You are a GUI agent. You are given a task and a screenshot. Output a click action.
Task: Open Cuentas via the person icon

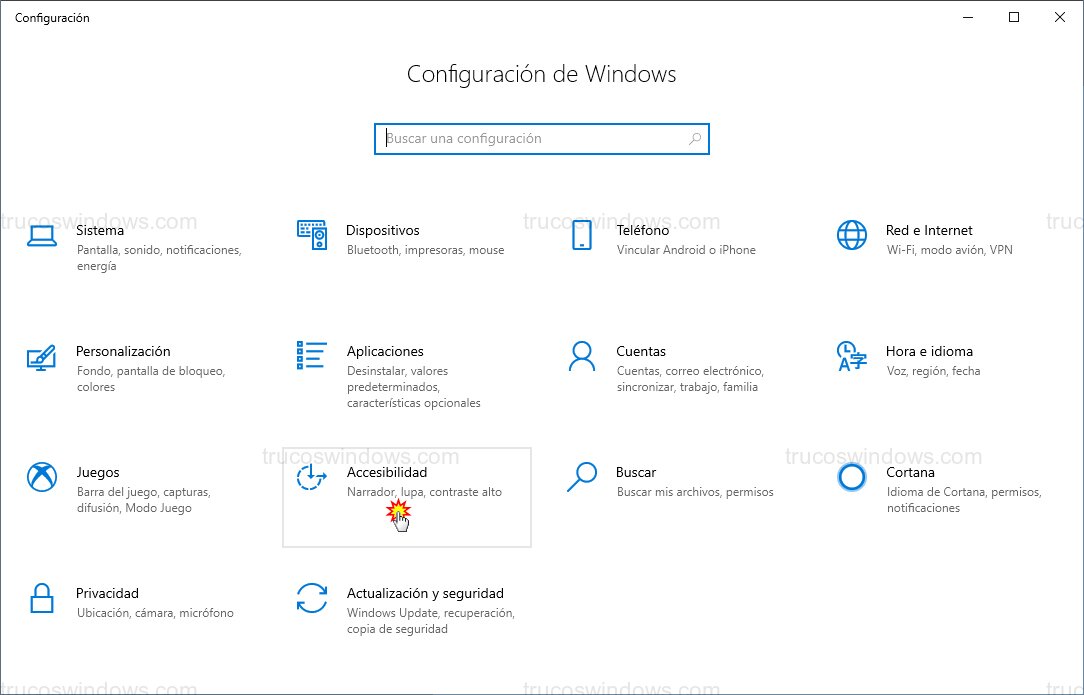[581, 356]
